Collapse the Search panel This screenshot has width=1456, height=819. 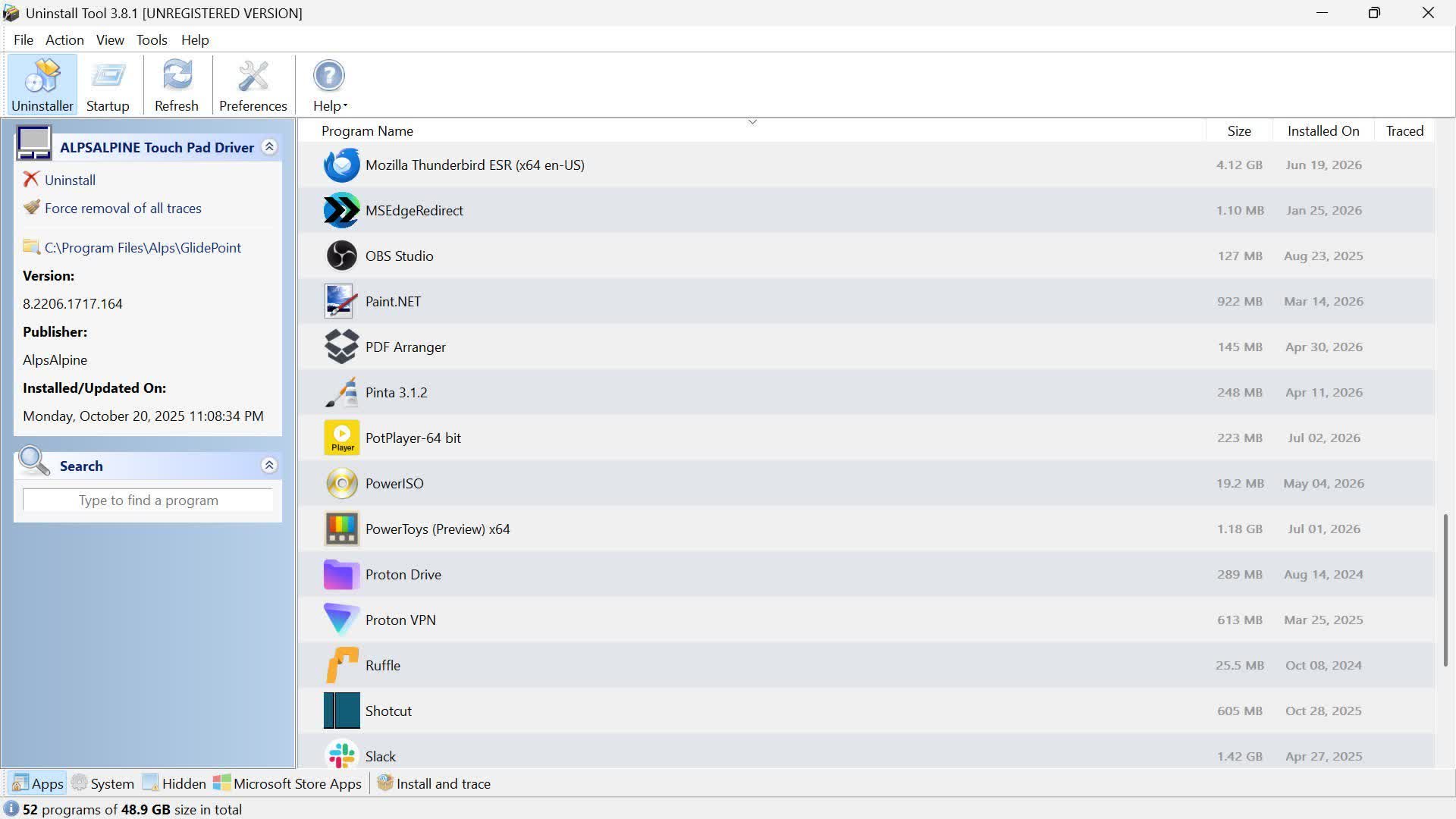coord(269,466)
